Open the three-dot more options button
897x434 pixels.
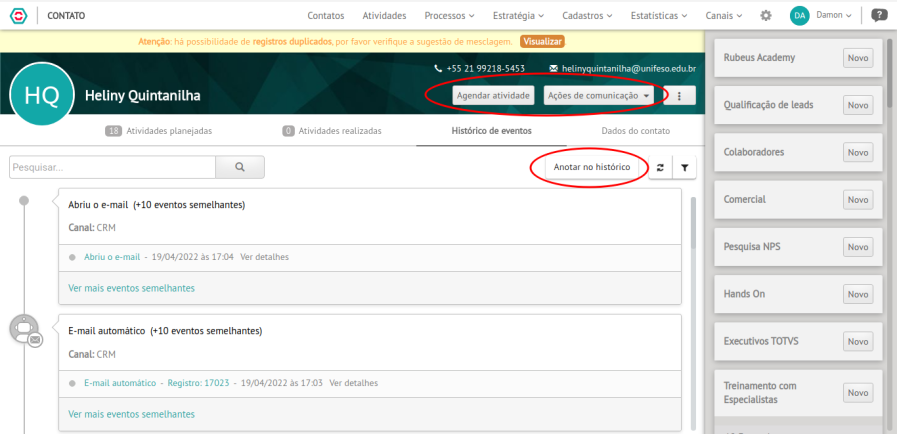680,95
